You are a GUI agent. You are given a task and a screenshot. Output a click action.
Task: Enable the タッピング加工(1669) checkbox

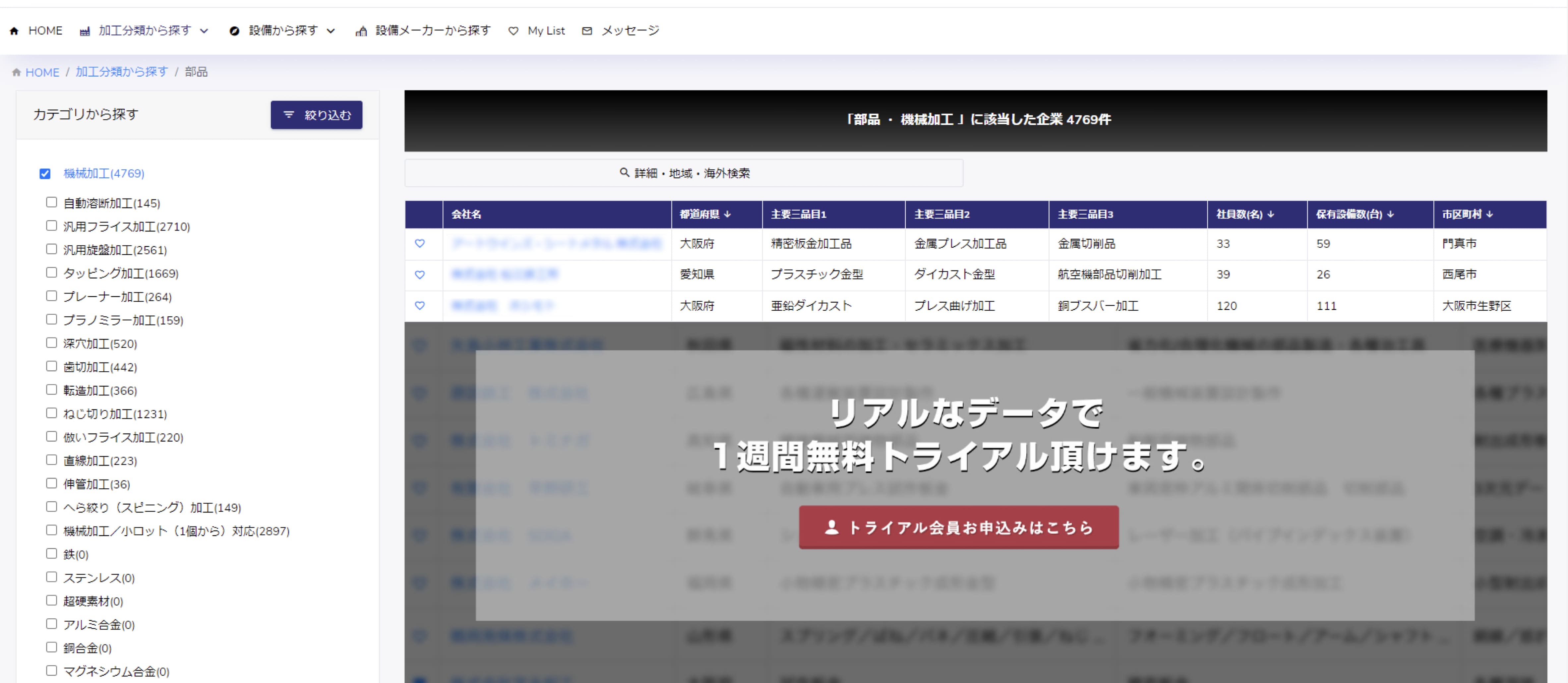(x=52, y=273)
